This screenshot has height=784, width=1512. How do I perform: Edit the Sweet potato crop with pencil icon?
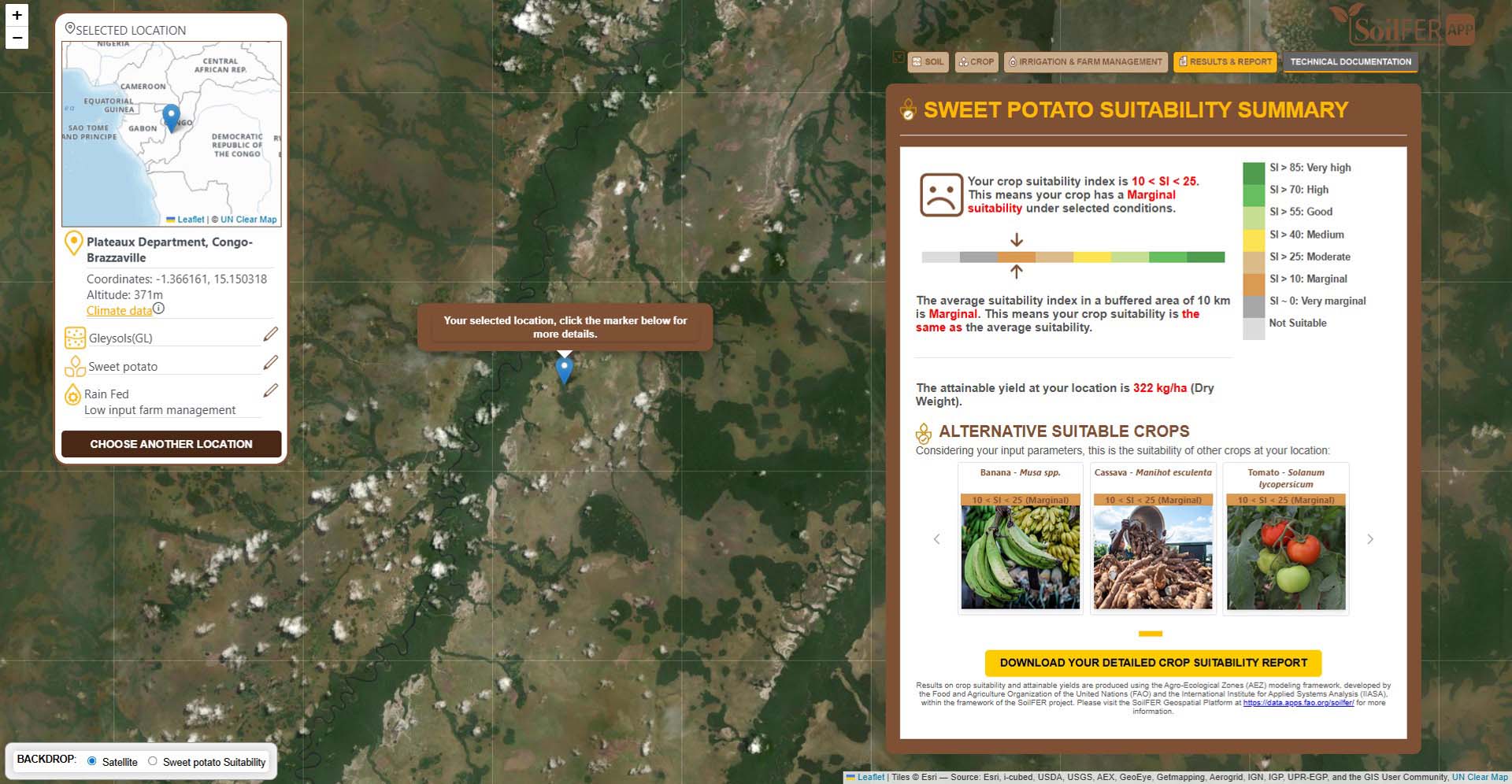[x=270, y=362]
